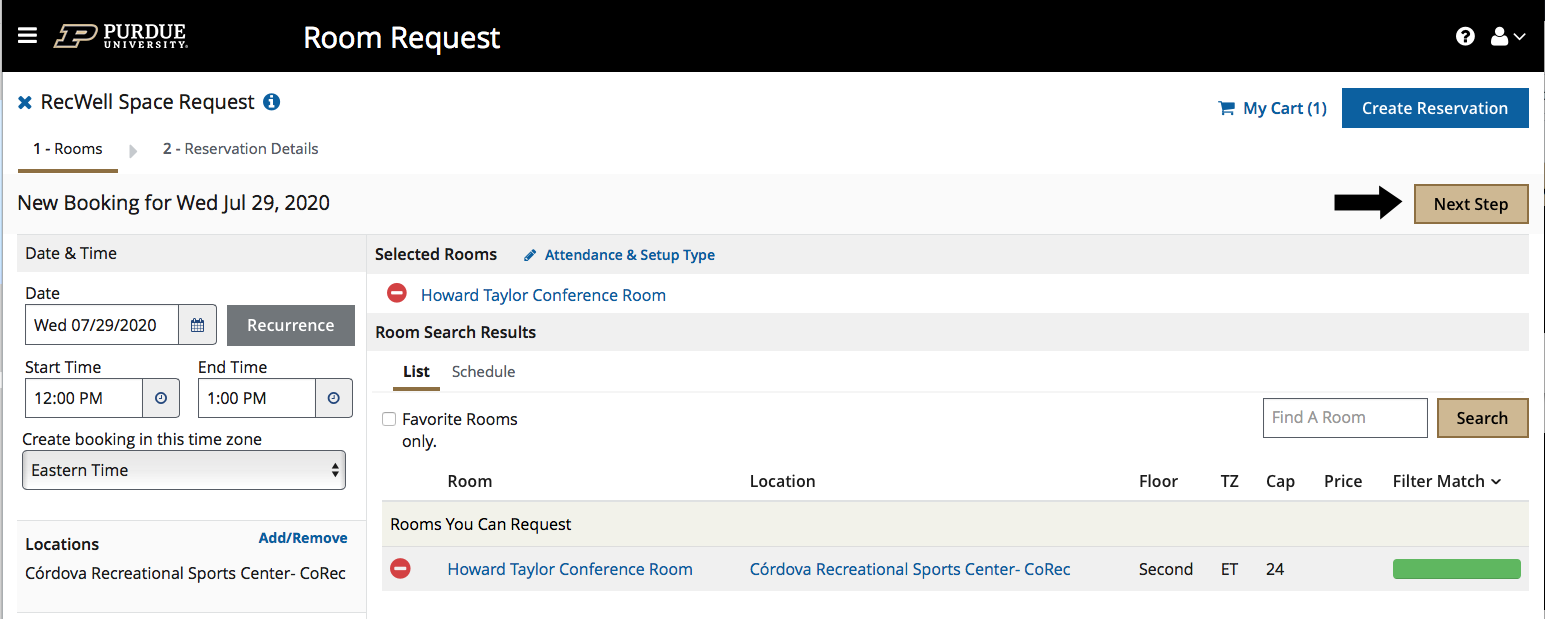Image resolution: width=1545 pixels, height=619 pixels.
Task: Sort by Filter Match column
Action: pyautogui.click(x=1446, y=481)
